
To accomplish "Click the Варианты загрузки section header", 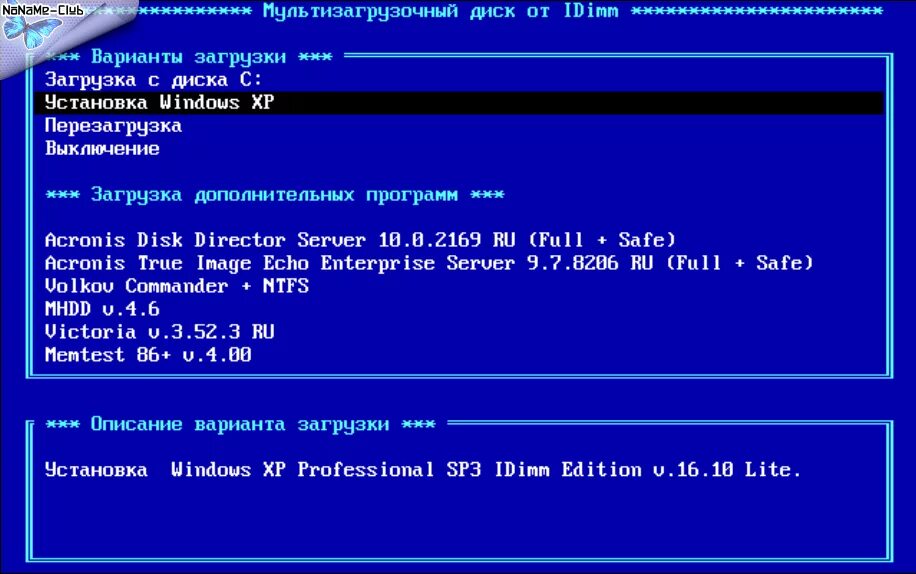I will 189,57.
